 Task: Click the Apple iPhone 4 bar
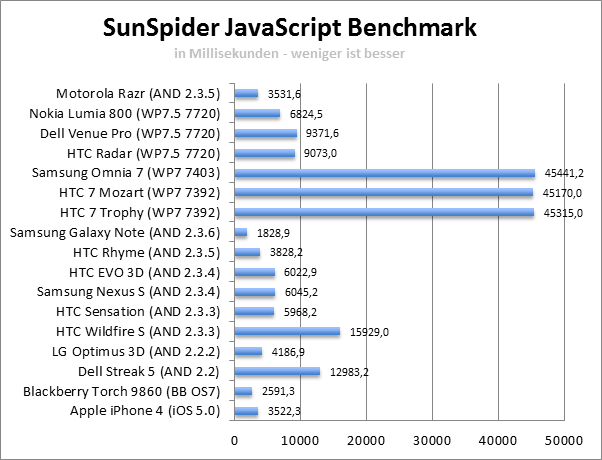tap(246, 411)
